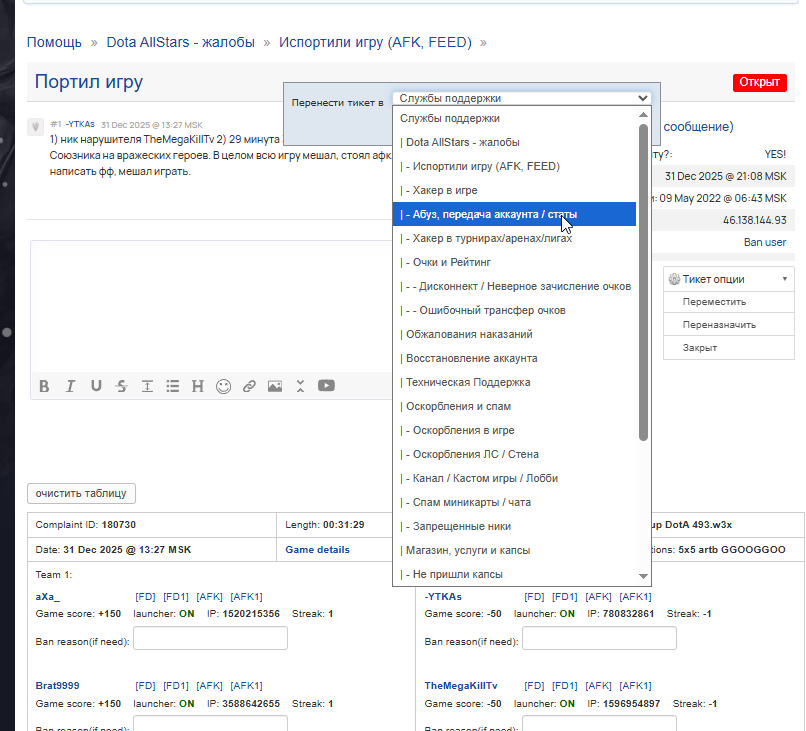Click Переназначить in ticket options
This screenshot has height=731, width=806.
point(729,324)
